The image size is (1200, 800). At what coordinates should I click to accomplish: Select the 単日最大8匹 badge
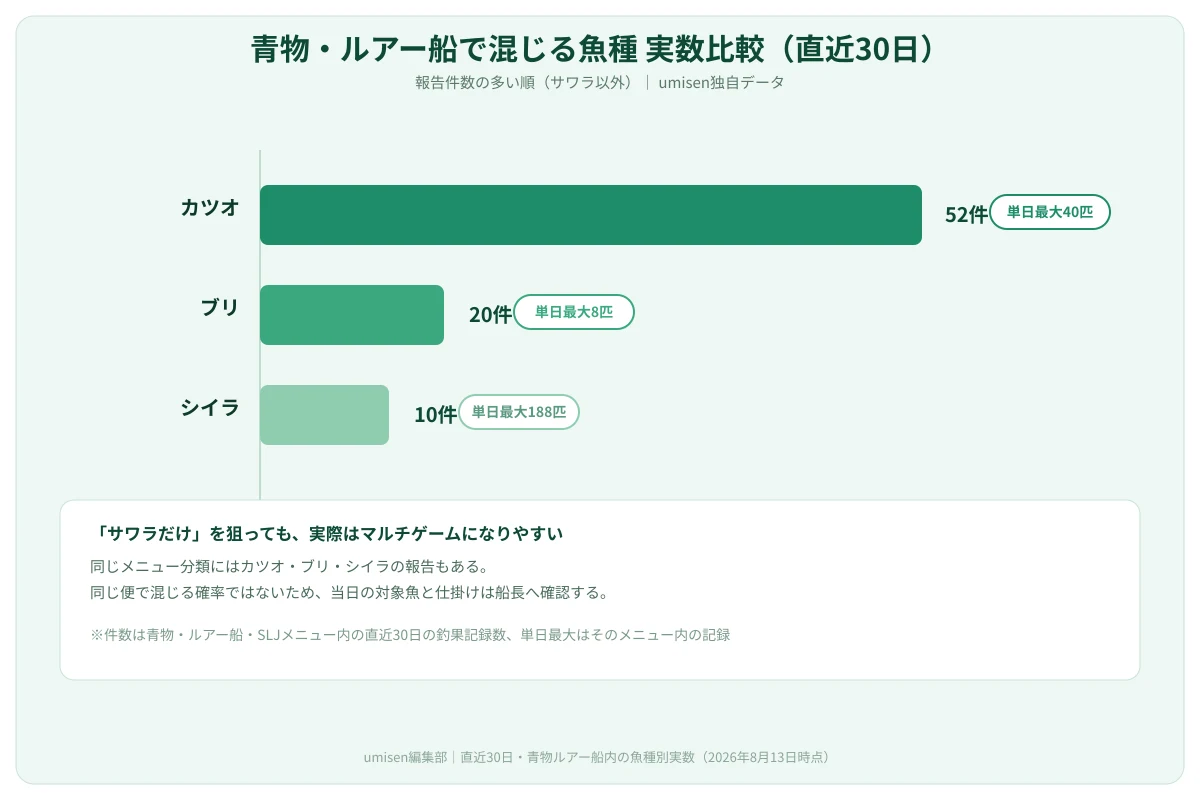pyautogui.click(x=574, y=312)
